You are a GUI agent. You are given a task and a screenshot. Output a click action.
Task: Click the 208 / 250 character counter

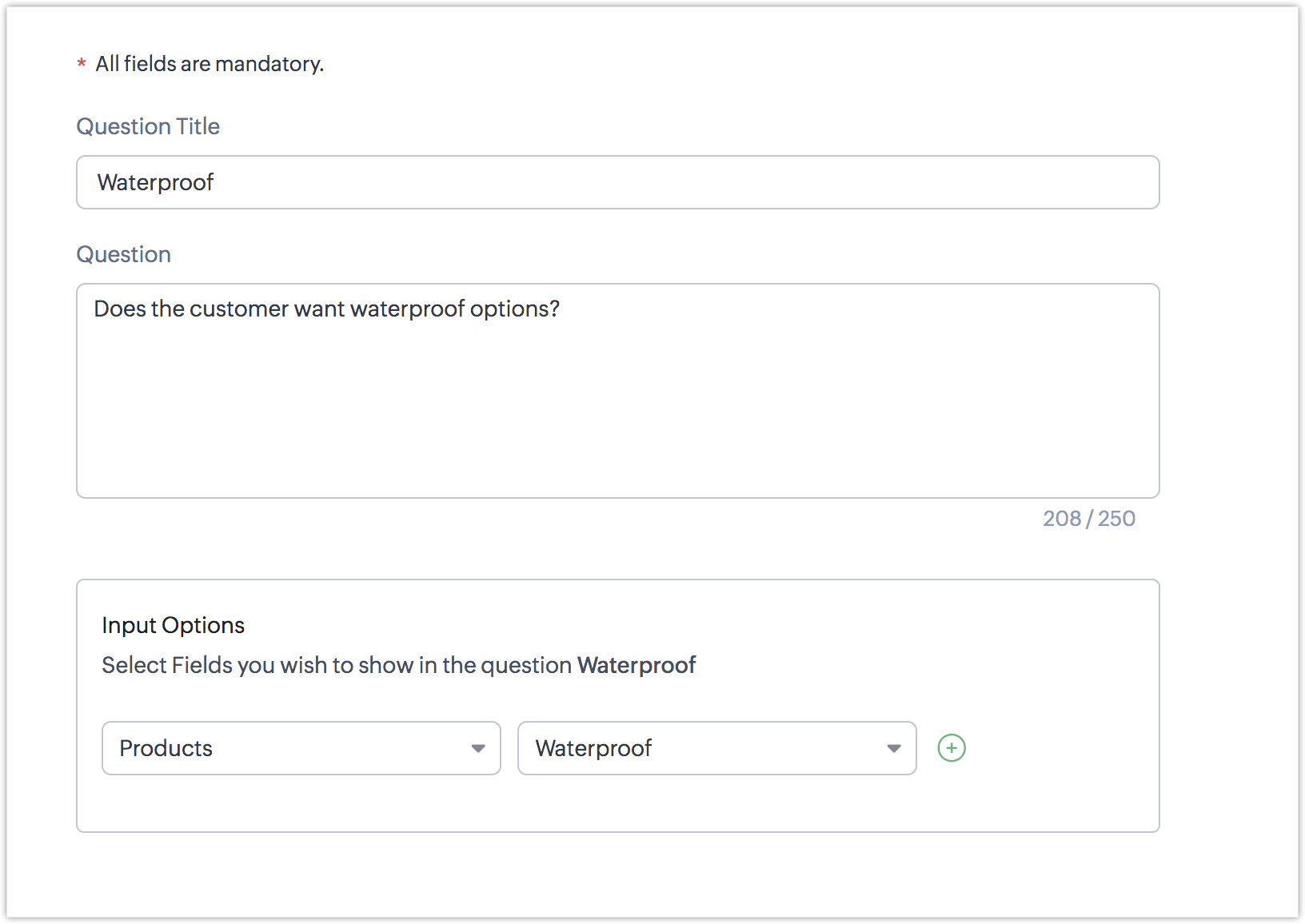click(1088, 519)
